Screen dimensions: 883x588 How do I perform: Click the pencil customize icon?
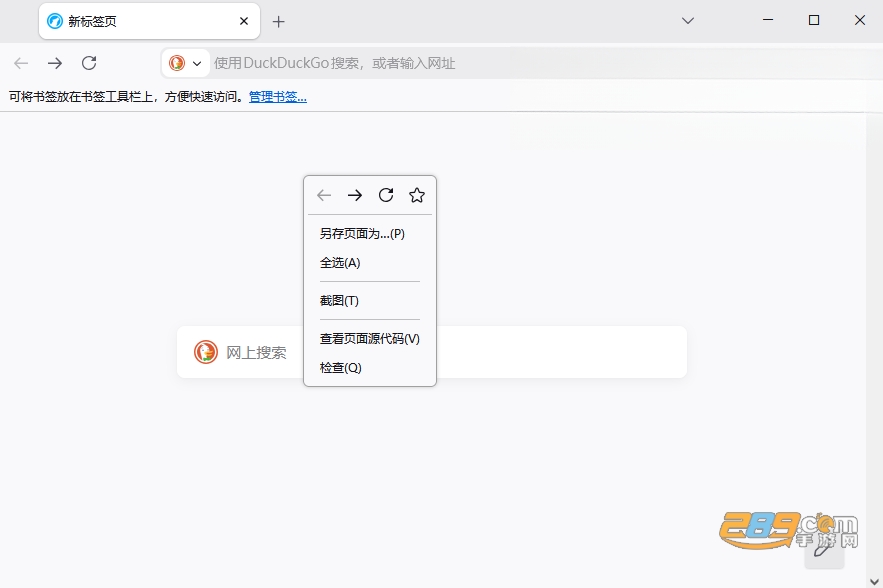tap(824, 551)
